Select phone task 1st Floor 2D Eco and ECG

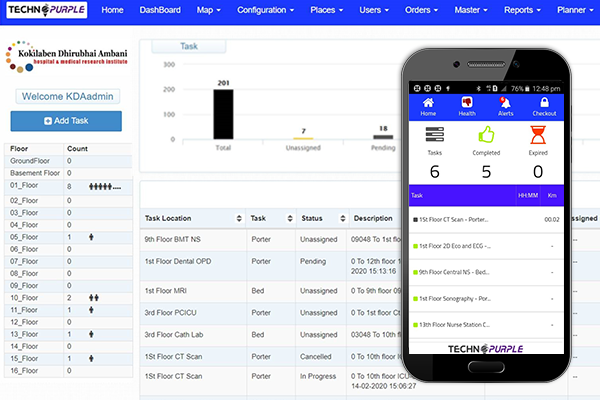click(x=486, y=246)
